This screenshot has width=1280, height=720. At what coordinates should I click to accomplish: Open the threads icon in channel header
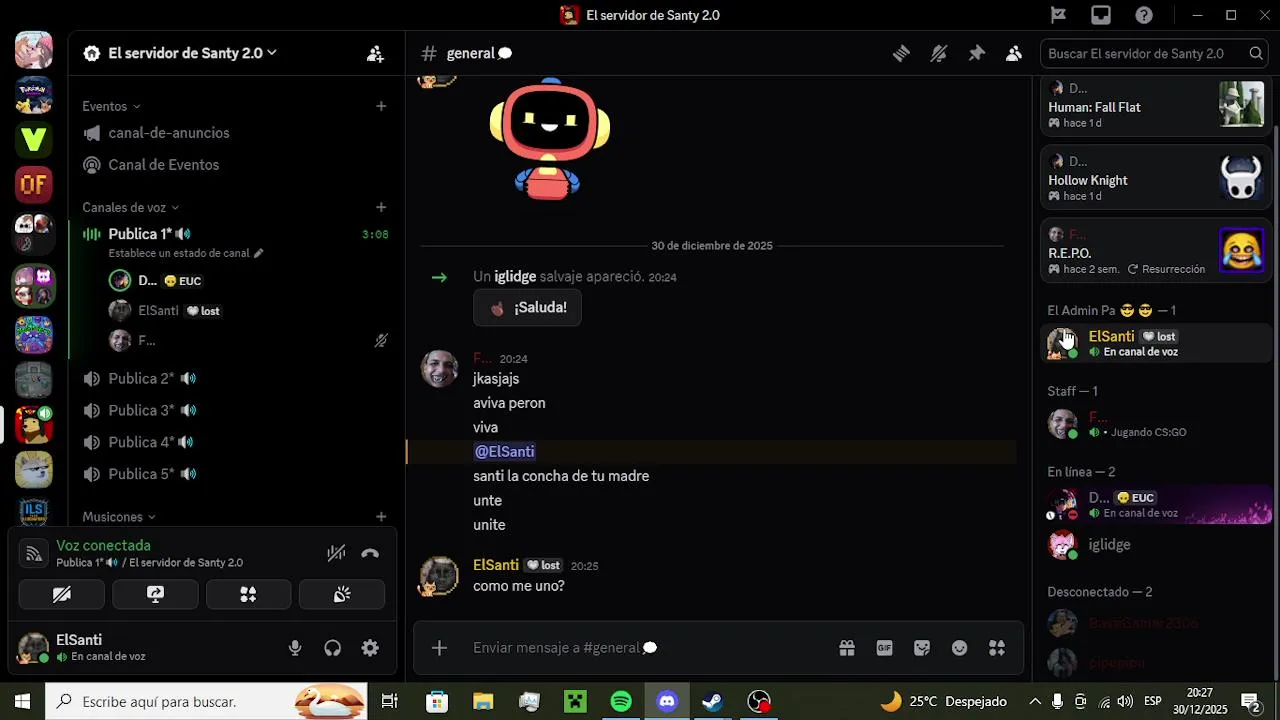[901, 54]
